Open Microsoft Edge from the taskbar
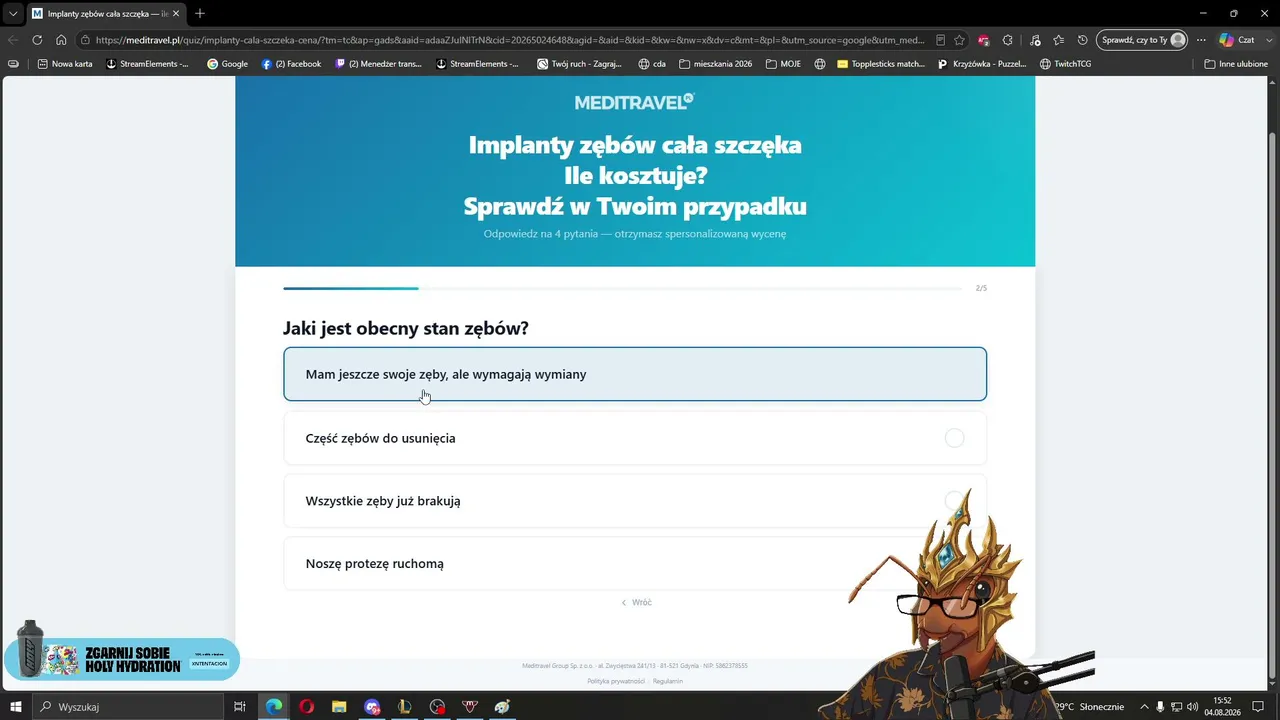Image resolution: width=1280 pixels, height=720 pixels. point(273,707)
